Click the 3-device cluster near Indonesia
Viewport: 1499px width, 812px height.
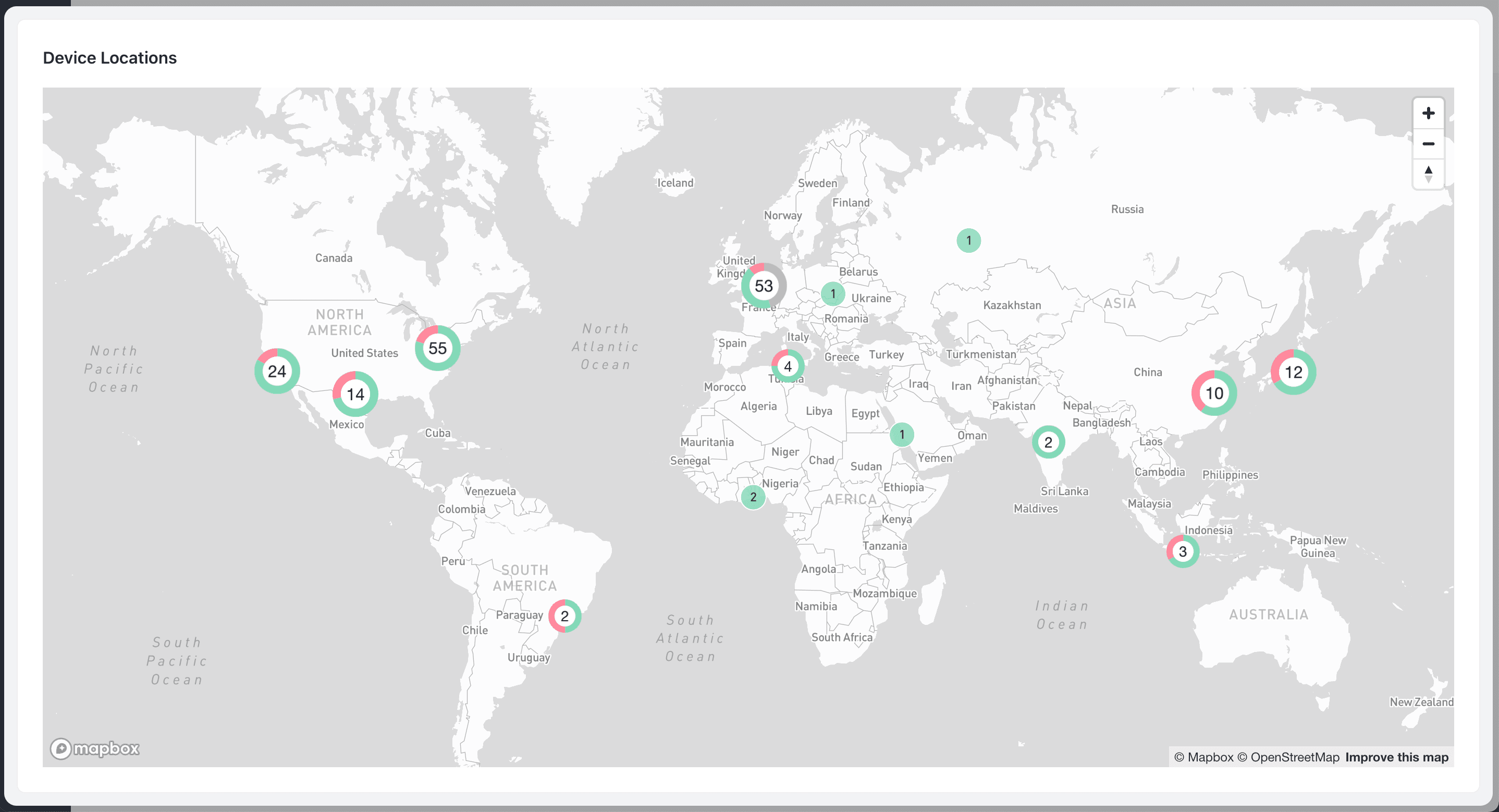click(1183, 551)
